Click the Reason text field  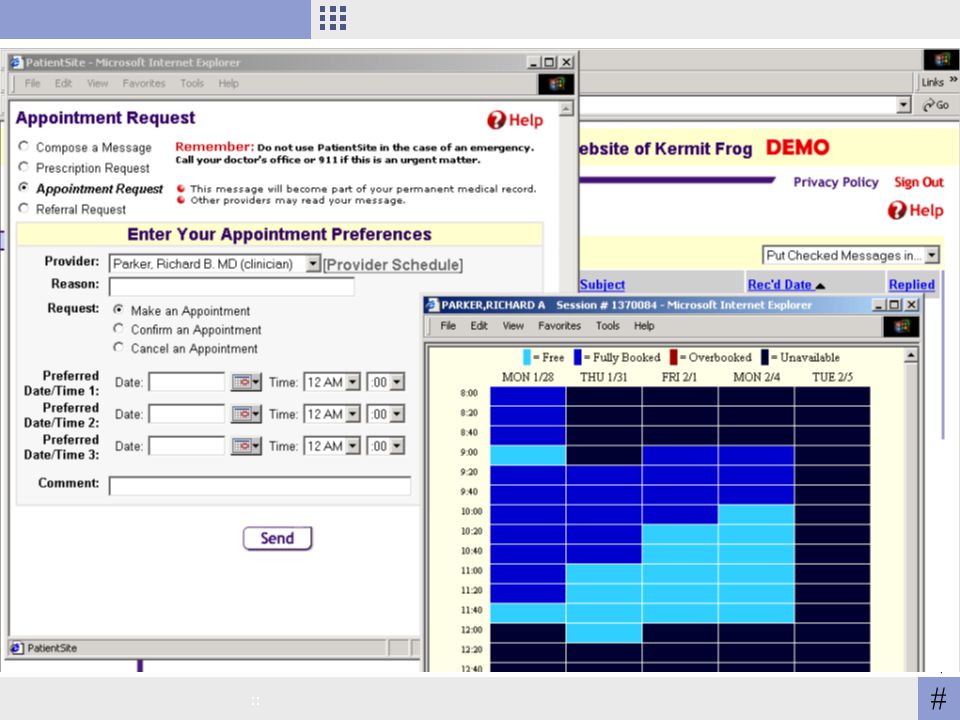coord(231,286)
